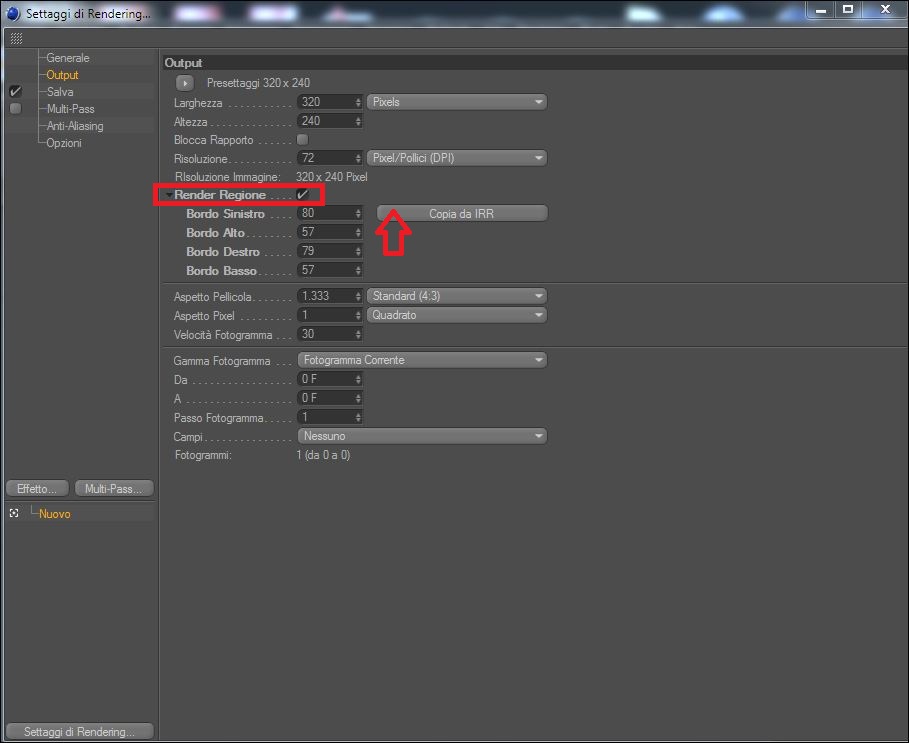The height and width of the screenshot is (743, 909).
Task: Click the target icon beside Nuovo
Action: click(14, 513)
